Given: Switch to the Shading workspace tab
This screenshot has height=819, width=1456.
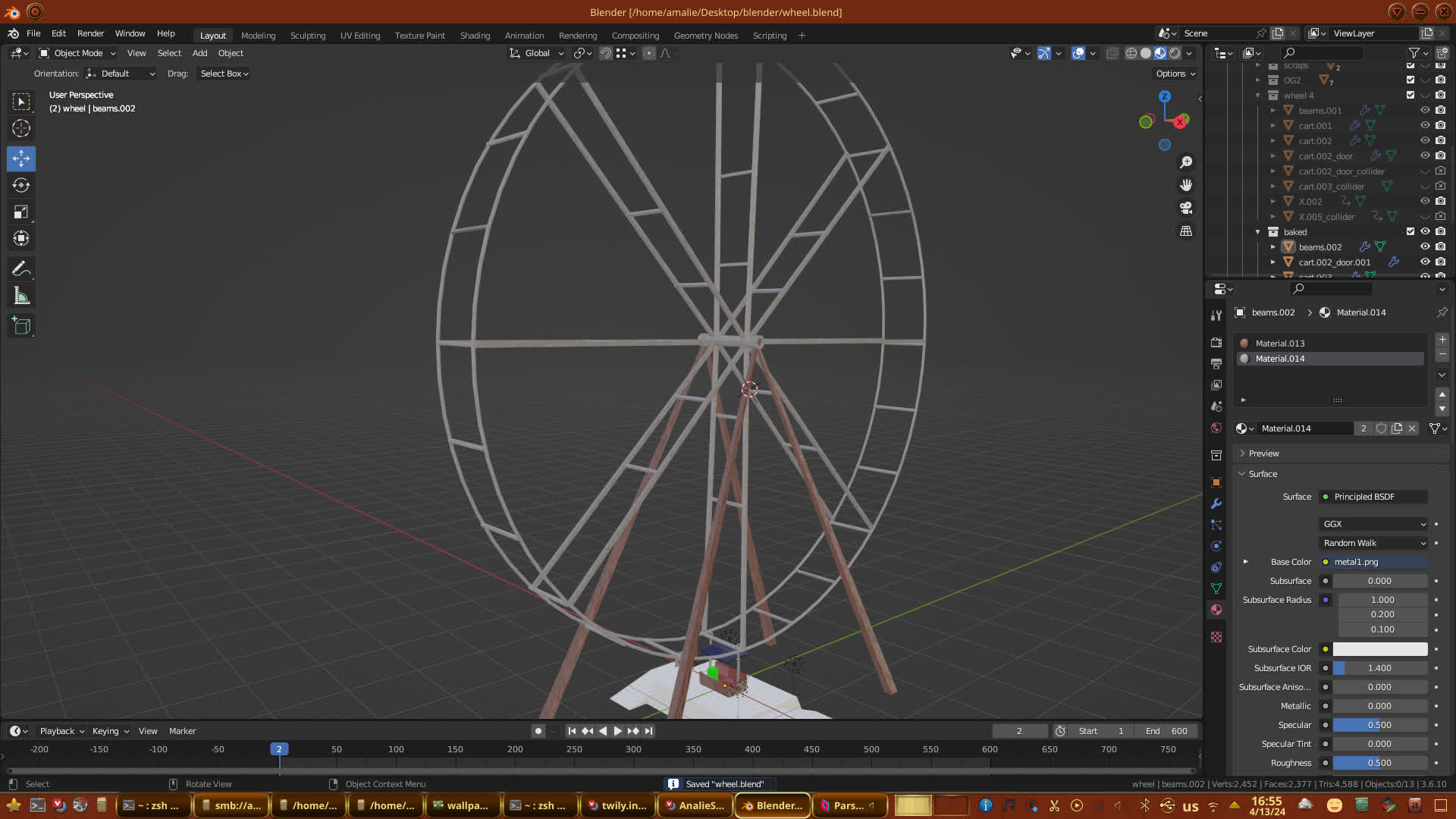Looking at the screenshot, I should [x=475, y=36].
